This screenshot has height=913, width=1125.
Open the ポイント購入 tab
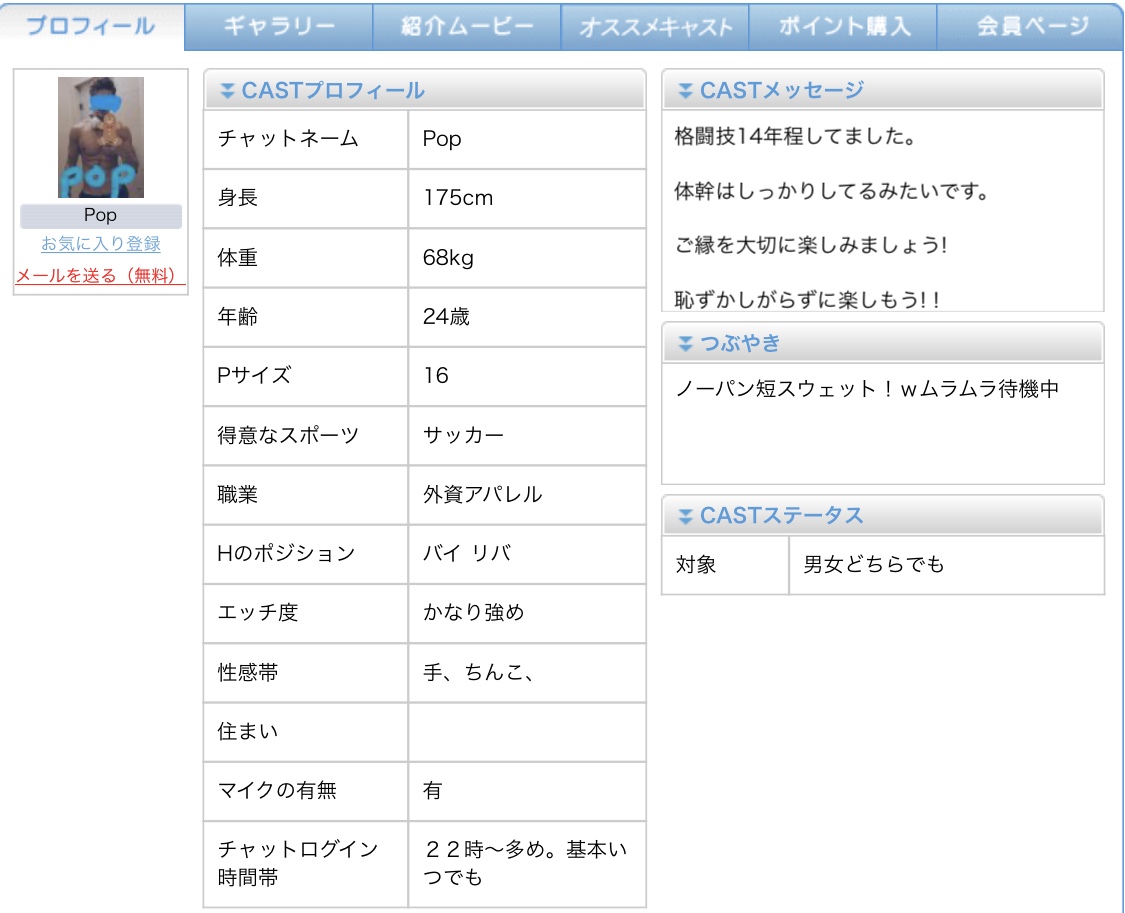(x=843, y=26)
